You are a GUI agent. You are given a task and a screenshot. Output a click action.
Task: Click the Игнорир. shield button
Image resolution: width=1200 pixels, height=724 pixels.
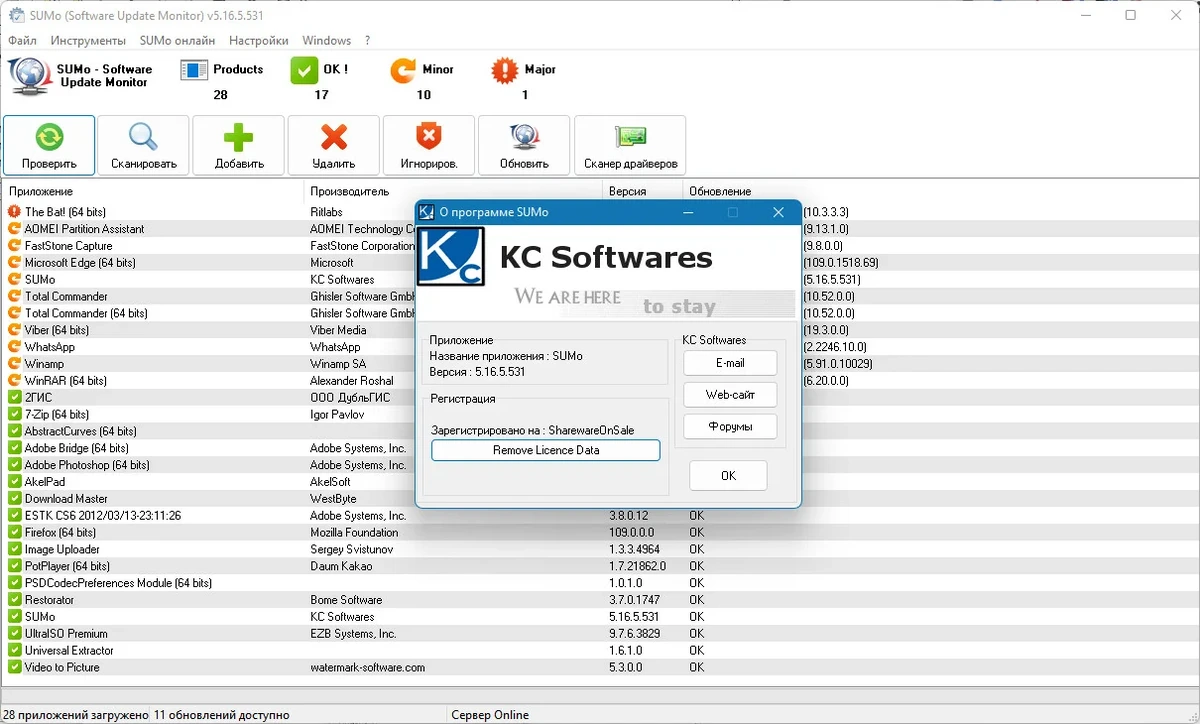point(429,146)
